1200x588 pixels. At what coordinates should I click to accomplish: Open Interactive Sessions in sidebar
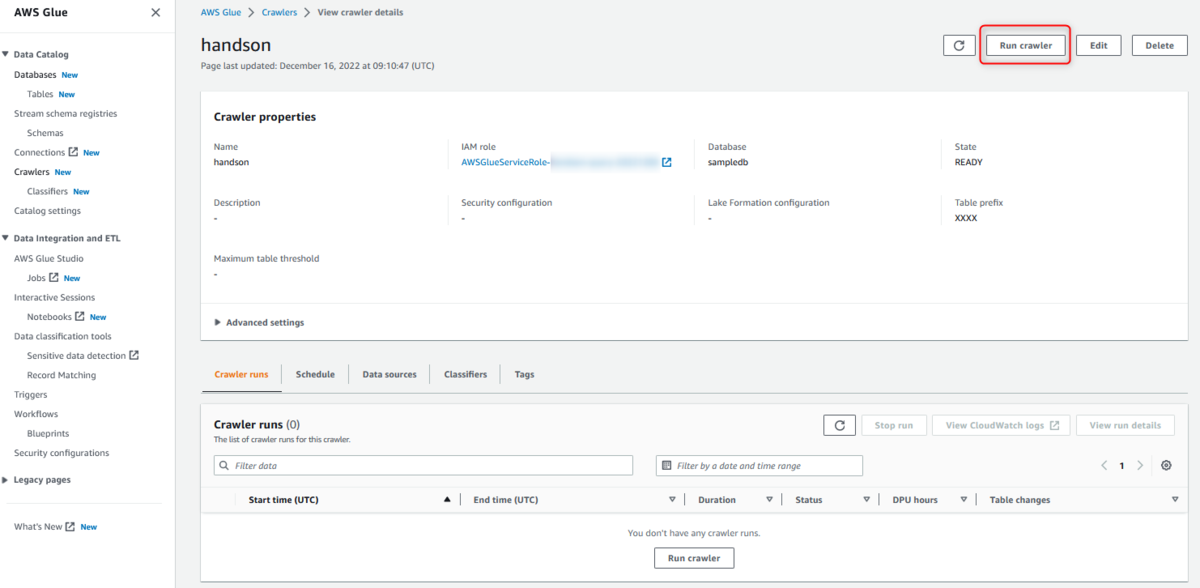coord(54,297)
